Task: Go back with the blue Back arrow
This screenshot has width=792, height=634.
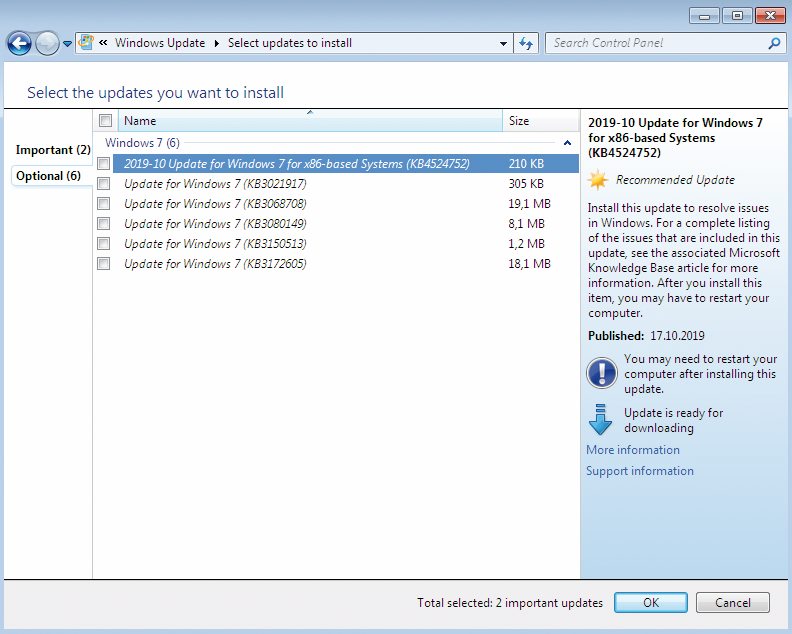Action: (x=19, y=43)
